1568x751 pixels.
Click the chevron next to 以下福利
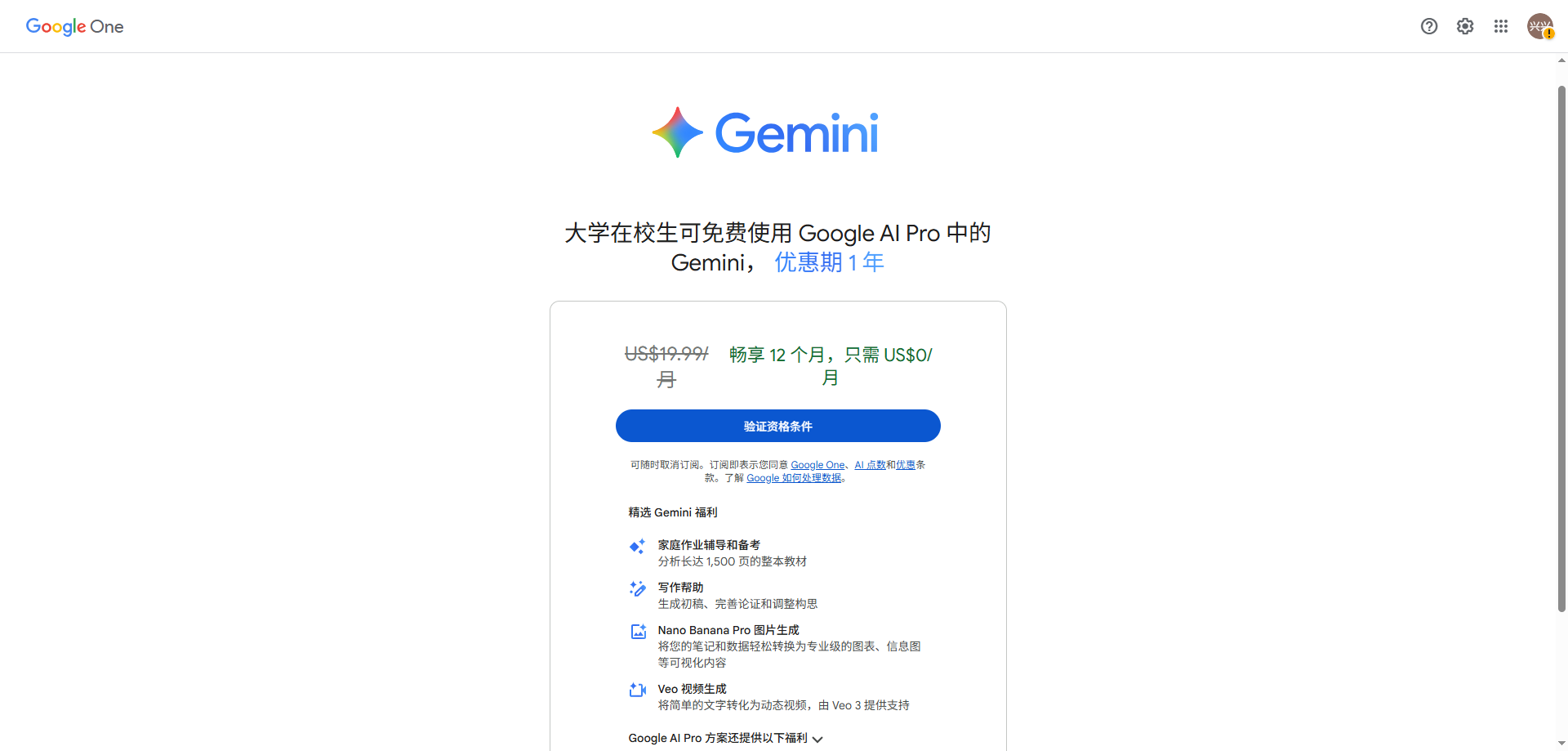click(x=817, y=739)
